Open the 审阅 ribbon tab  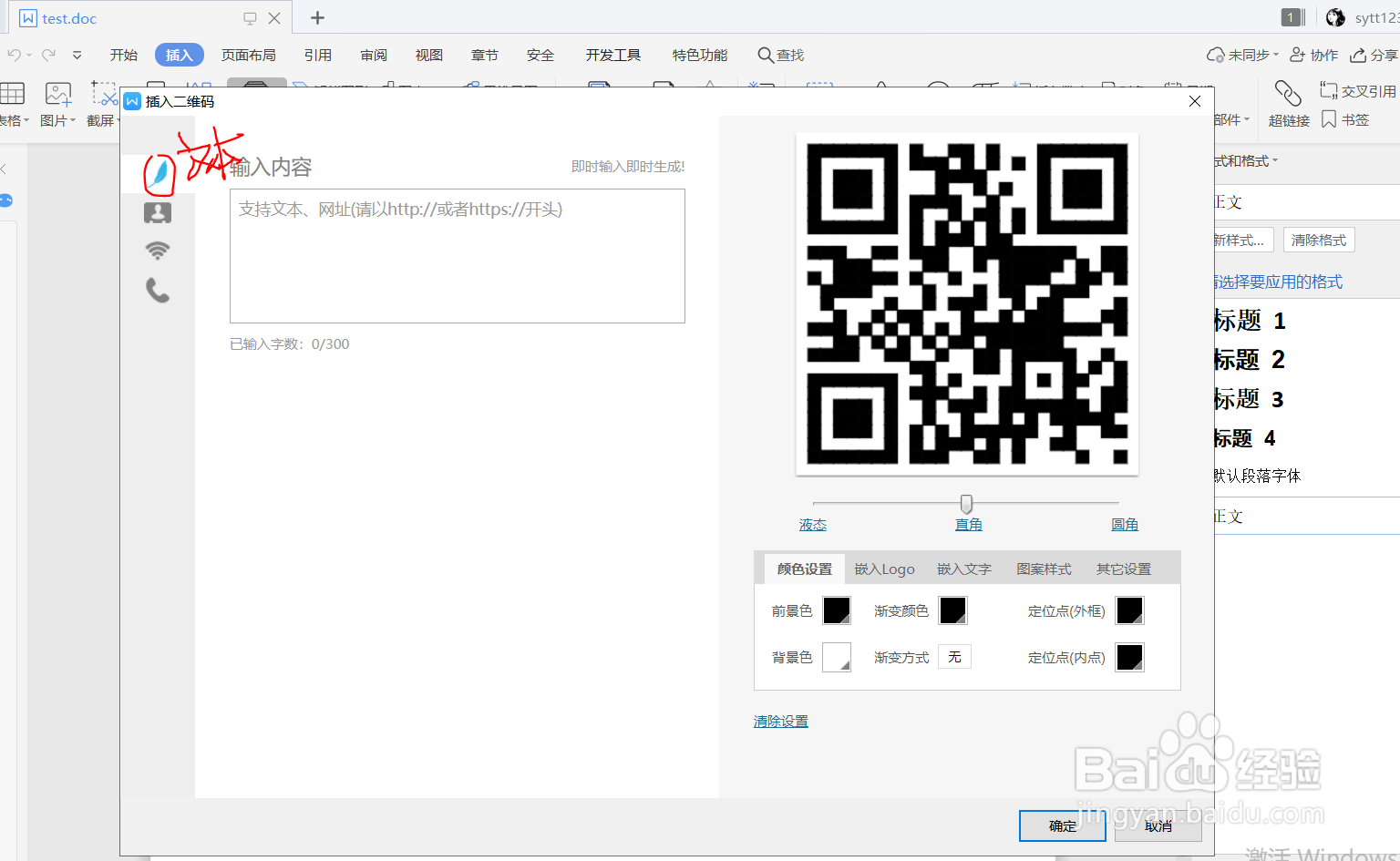pos(374,55)
